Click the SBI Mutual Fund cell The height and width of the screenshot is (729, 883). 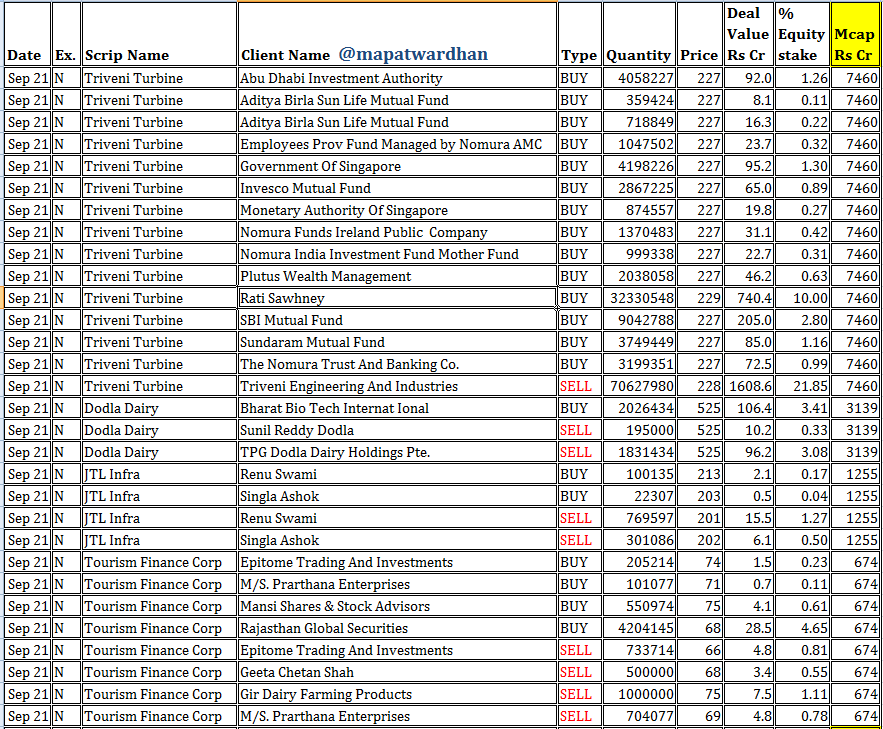[x=398, y=320]
